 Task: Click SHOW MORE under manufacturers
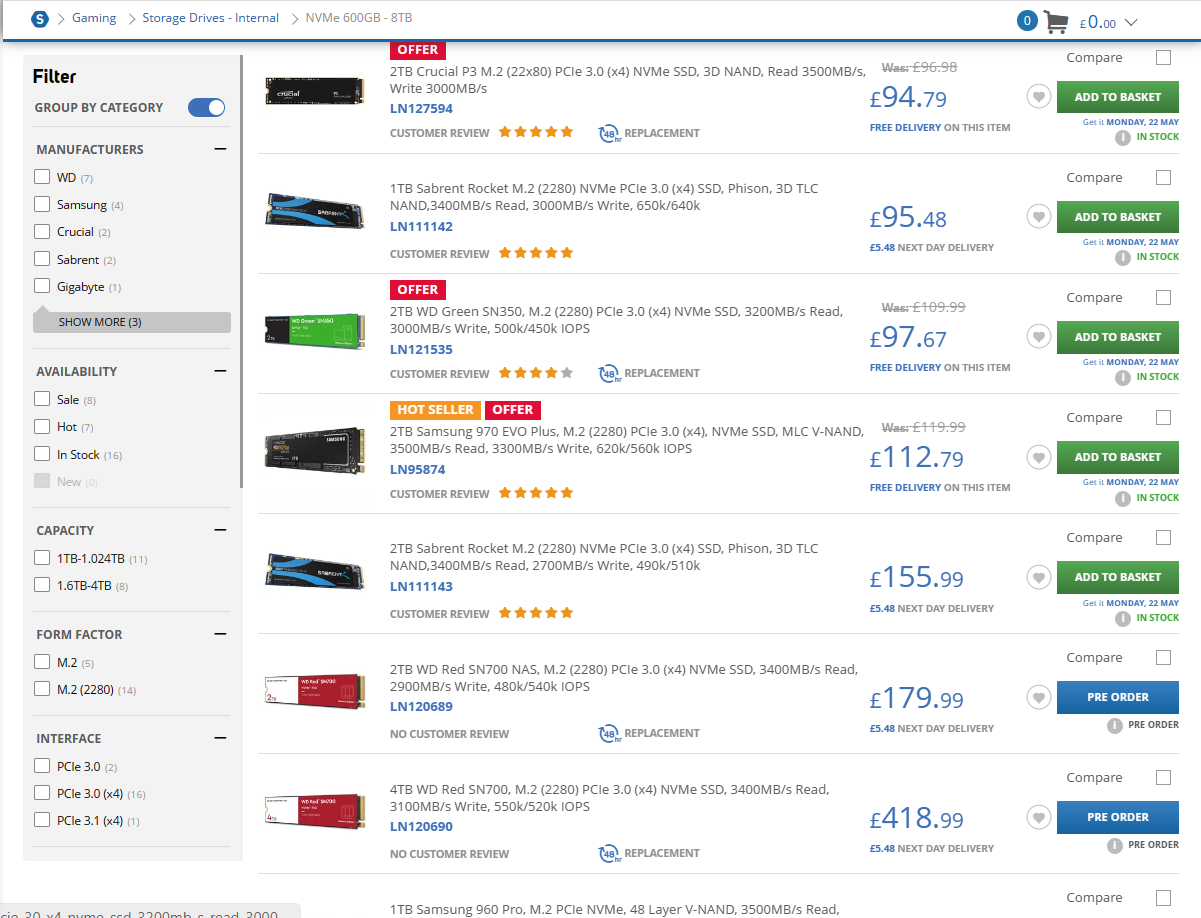coord(131,321)
